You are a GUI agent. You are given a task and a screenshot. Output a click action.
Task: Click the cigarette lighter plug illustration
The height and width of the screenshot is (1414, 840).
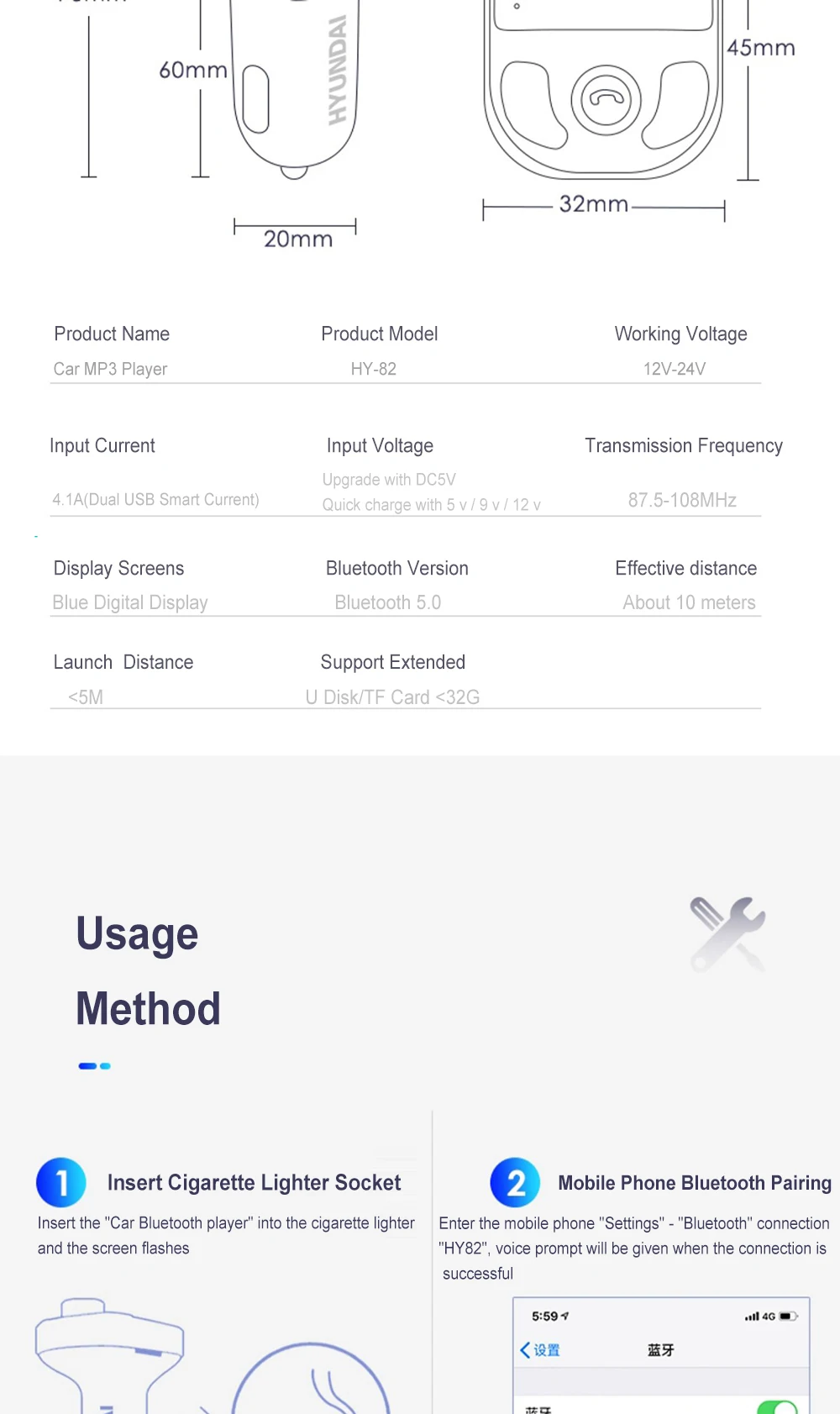tap(109, 1354)
